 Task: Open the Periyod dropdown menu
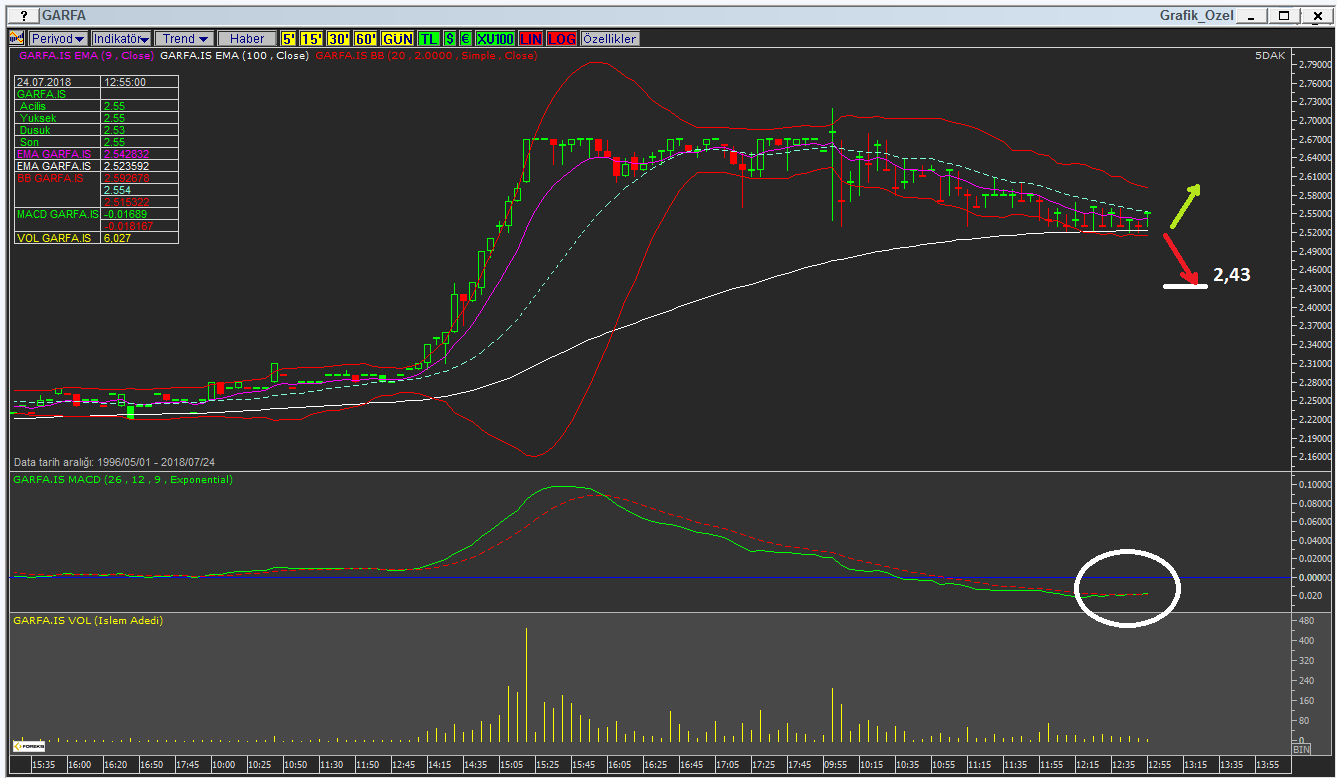pyautogui.click(x=57, y=38)
